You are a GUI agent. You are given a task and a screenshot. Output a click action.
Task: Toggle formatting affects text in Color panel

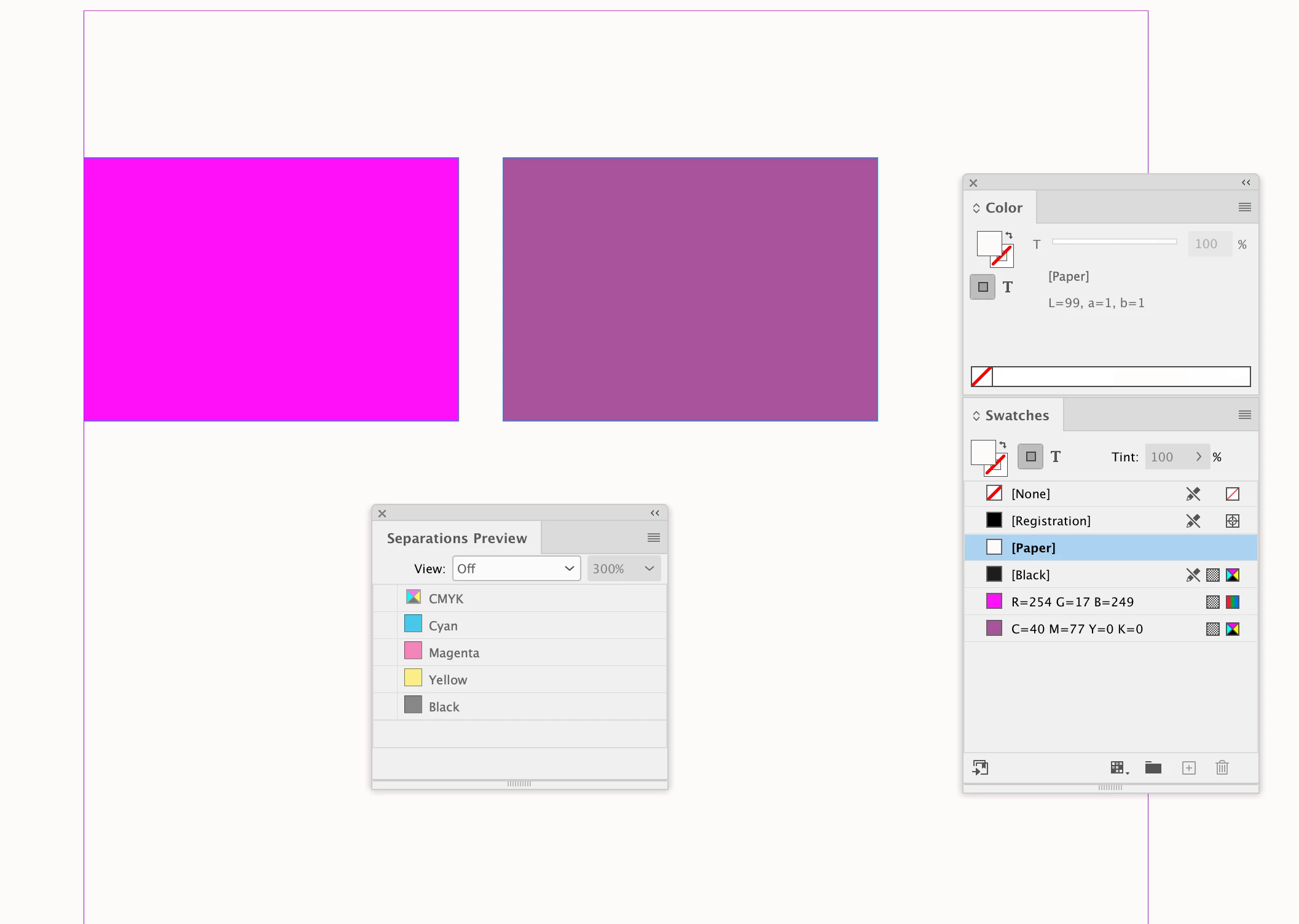coord(1008,287)
